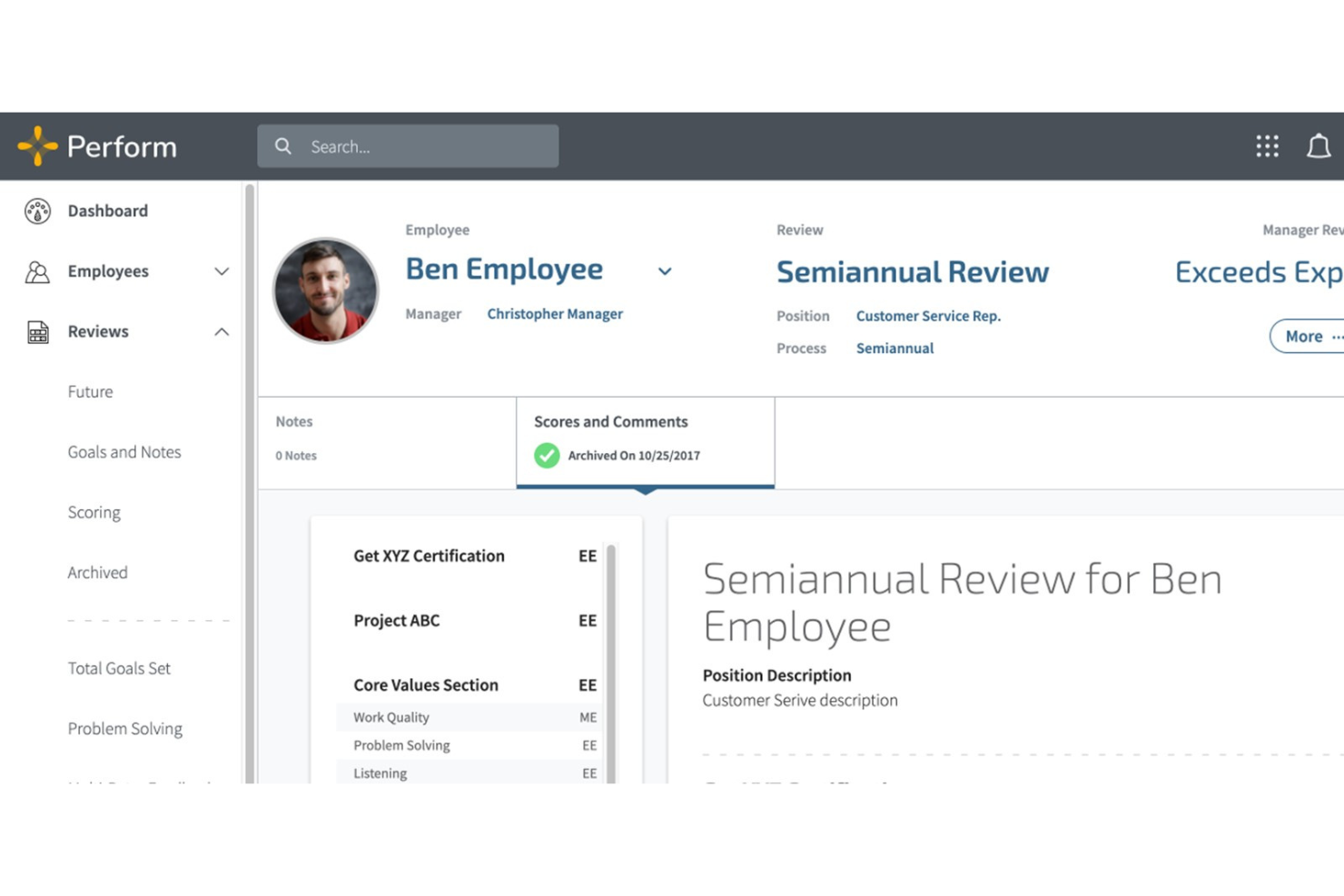Click the Employees people icon
The image size is (1344, 896).
click(37, 271)
